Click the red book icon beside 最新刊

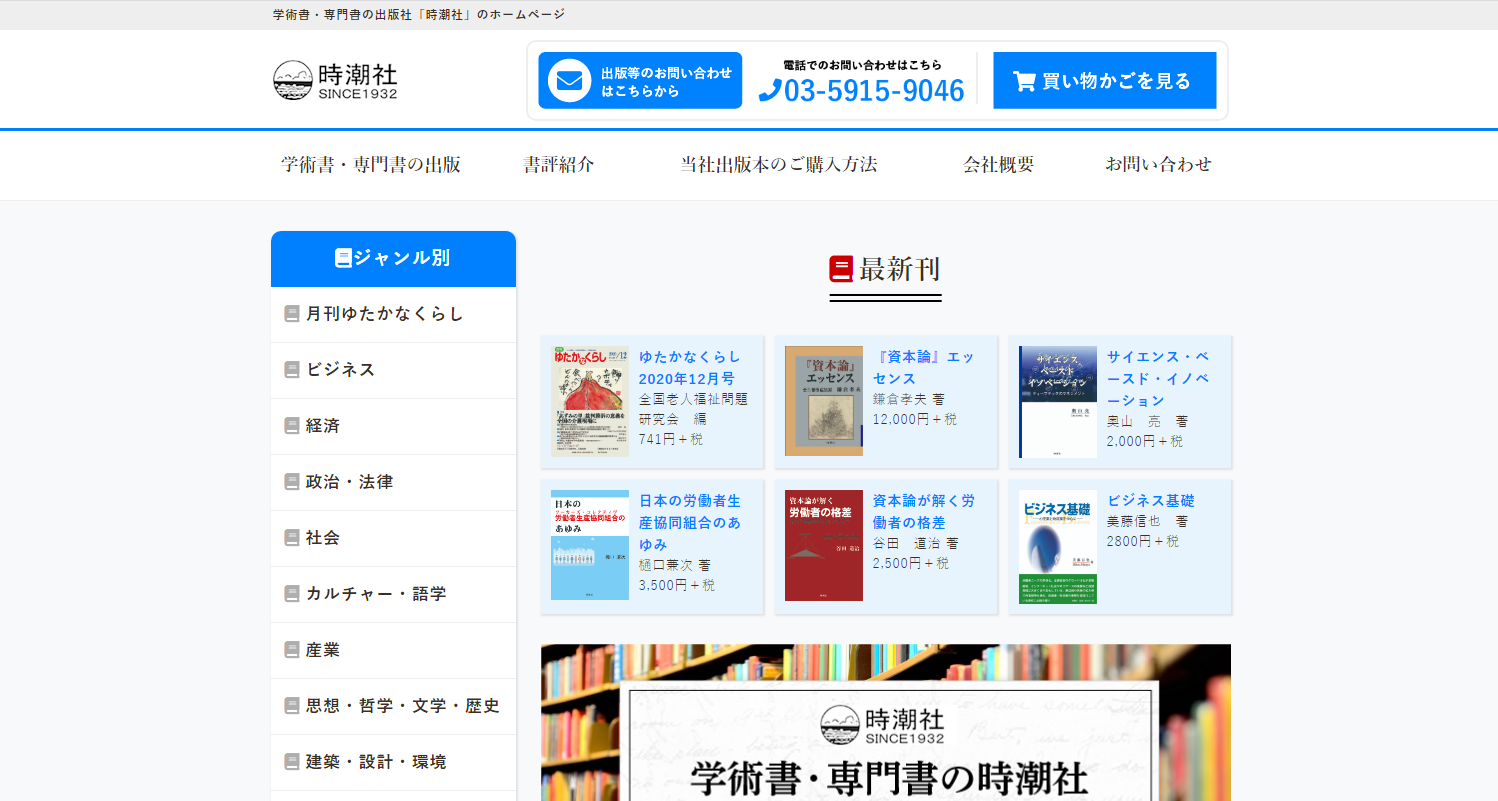[x=841, y=269]
